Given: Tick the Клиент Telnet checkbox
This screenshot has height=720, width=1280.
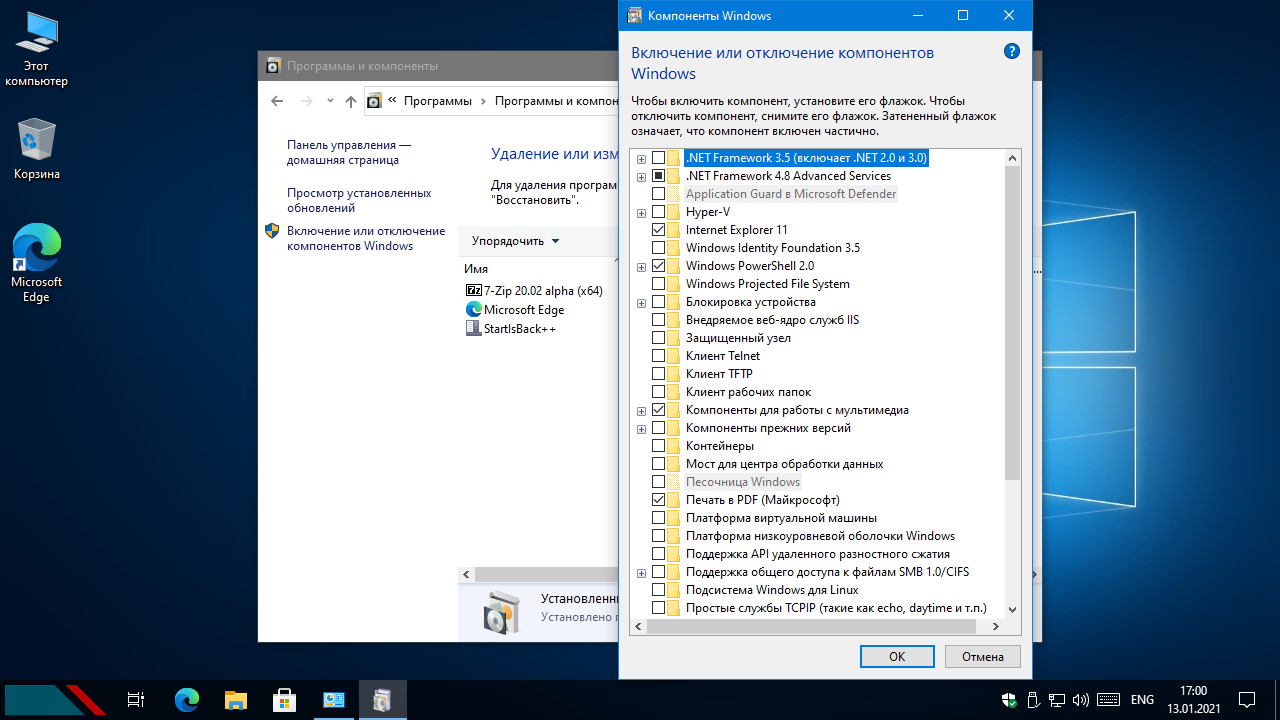Looking at the screenshot, I should point(658,356).
